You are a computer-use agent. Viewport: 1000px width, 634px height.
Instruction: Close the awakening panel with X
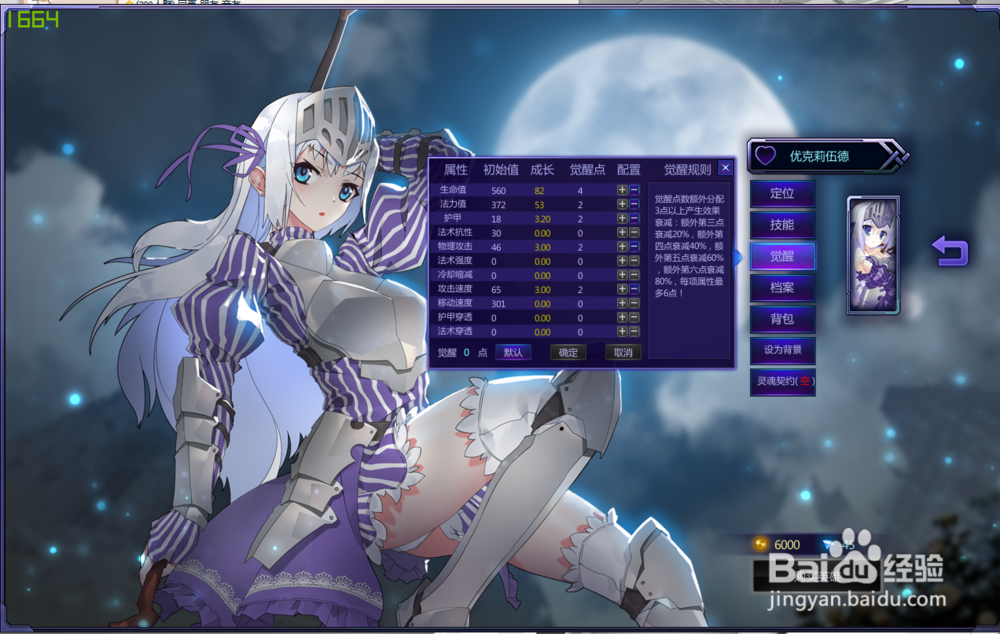[x=725, y=168]
